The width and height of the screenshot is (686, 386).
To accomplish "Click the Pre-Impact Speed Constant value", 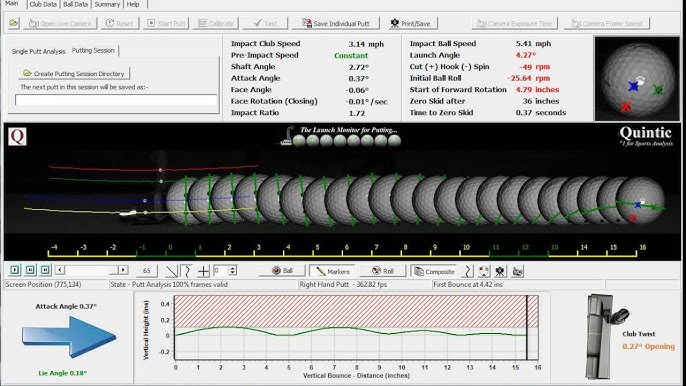I will click(351, 56).
